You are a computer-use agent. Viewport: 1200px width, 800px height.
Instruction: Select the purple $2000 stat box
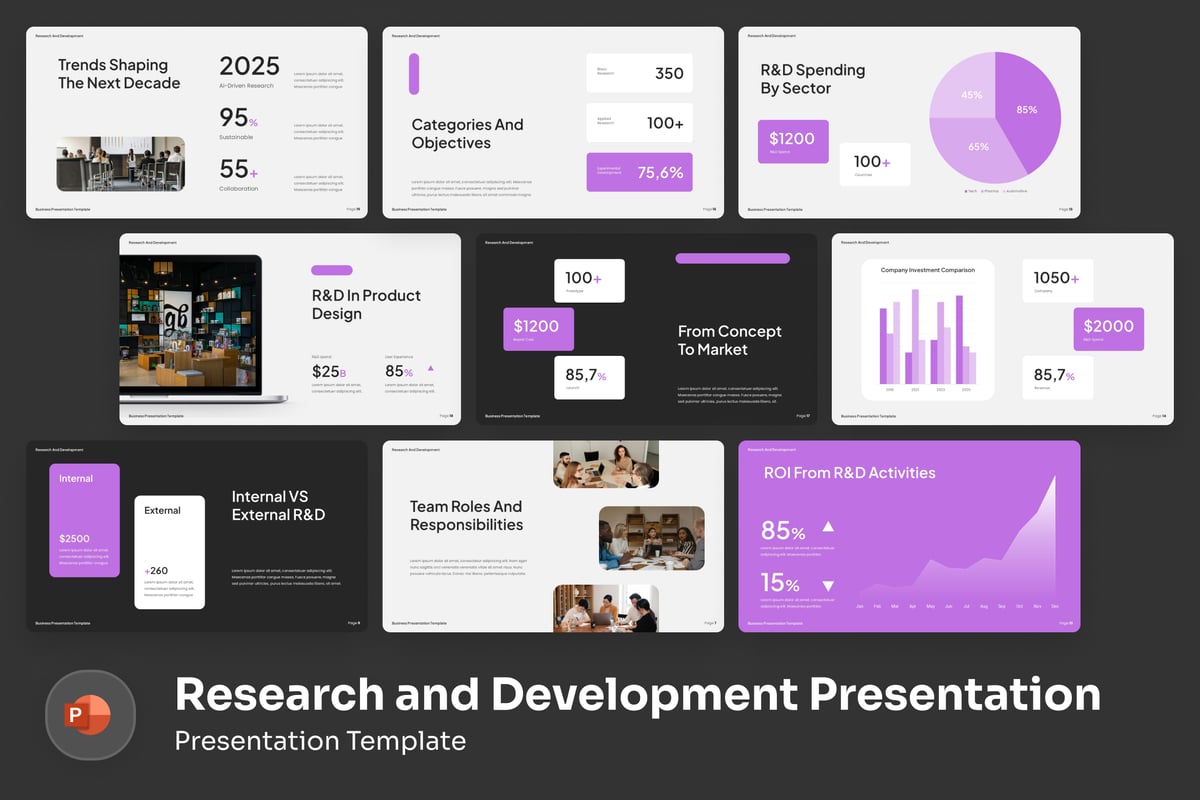1109,329
